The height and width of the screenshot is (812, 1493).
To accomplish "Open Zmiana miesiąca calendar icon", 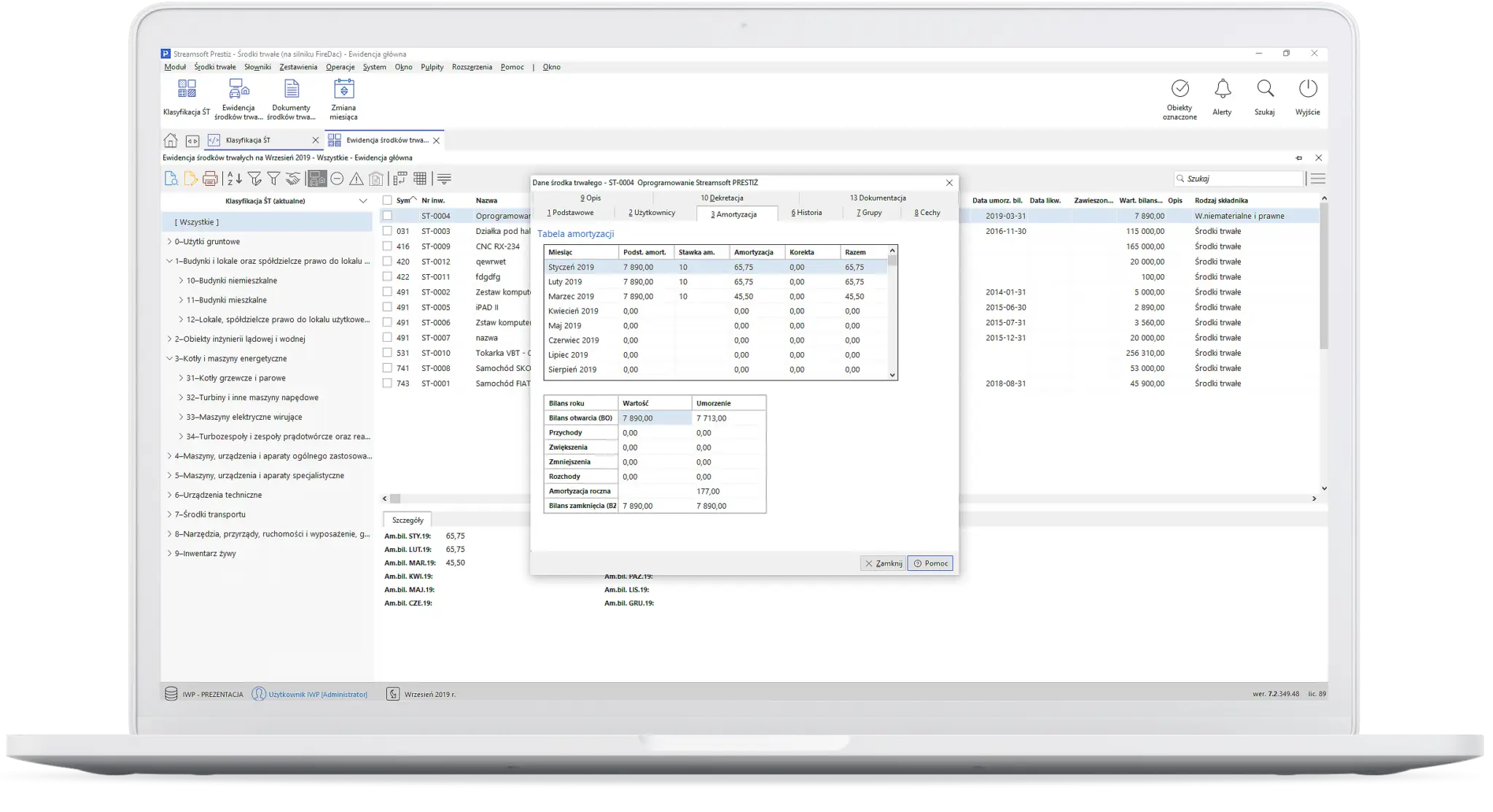I will (343, 89).
